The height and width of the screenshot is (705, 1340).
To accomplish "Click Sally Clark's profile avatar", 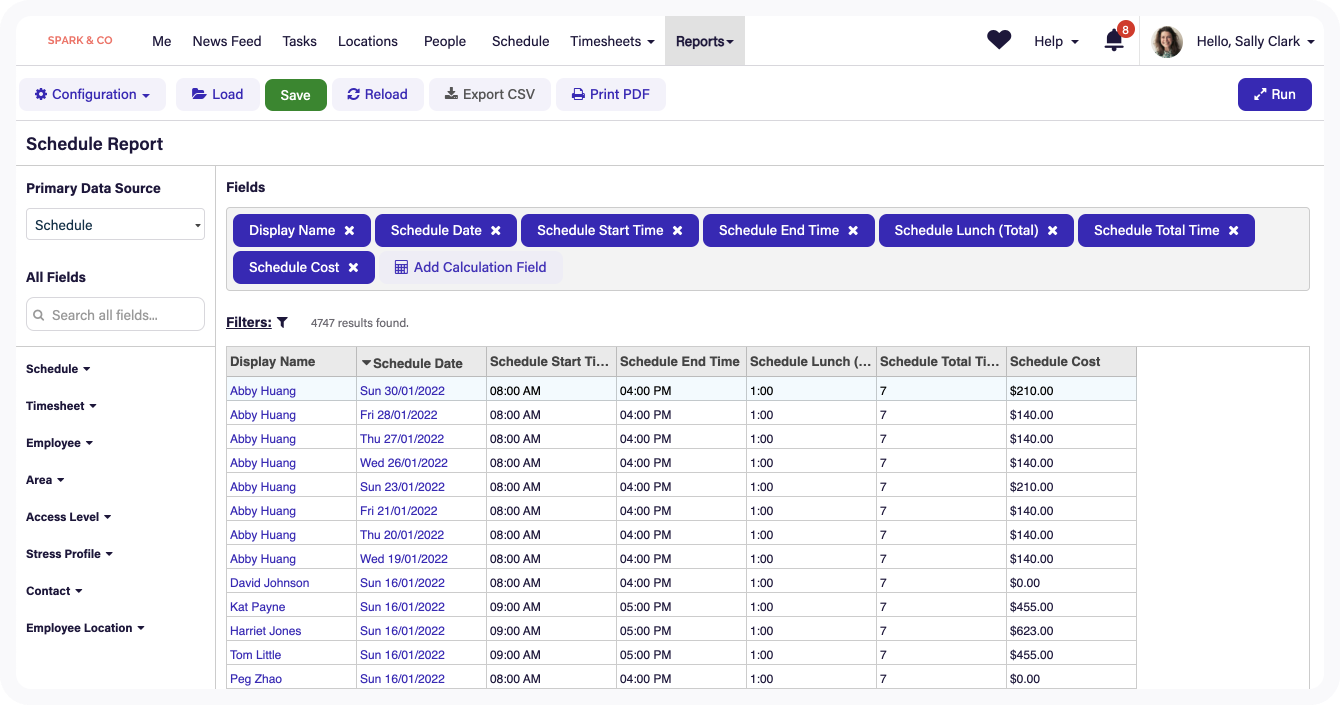I will point(1167,41).
